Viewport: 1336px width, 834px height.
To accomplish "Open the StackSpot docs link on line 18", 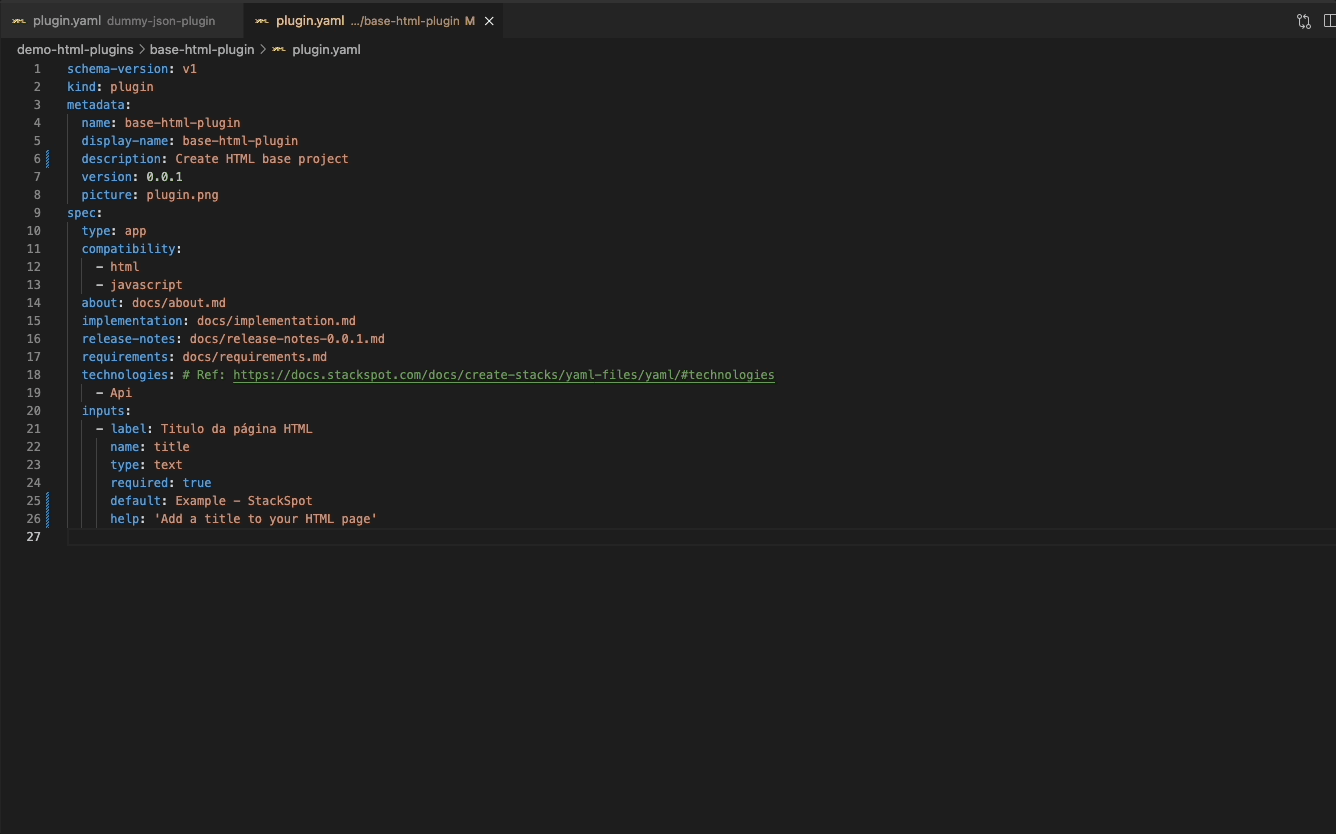I will 503,374.
